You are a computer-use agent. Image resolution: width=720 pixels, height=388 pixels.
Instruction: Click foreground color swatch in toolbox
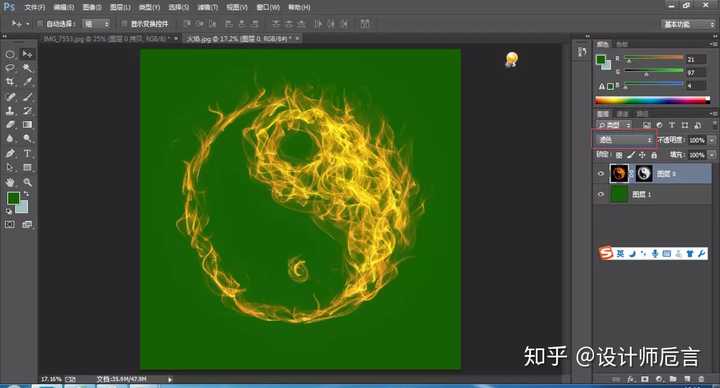coord(13,198)
